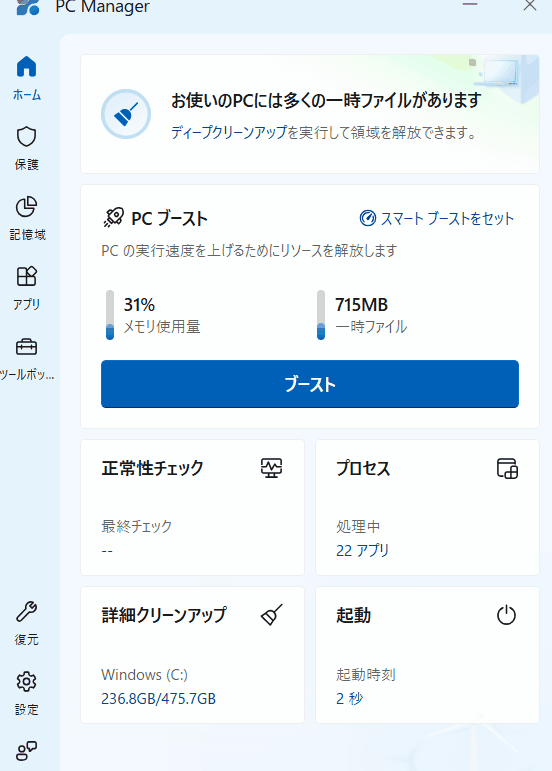
Task: Open the ツールボックス toolbox briefcase icon
Action: click(27, 347)
